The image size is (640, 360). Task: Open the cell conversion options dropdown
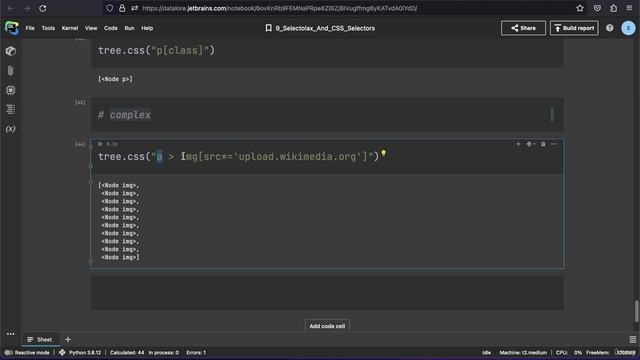pos(531,144)
